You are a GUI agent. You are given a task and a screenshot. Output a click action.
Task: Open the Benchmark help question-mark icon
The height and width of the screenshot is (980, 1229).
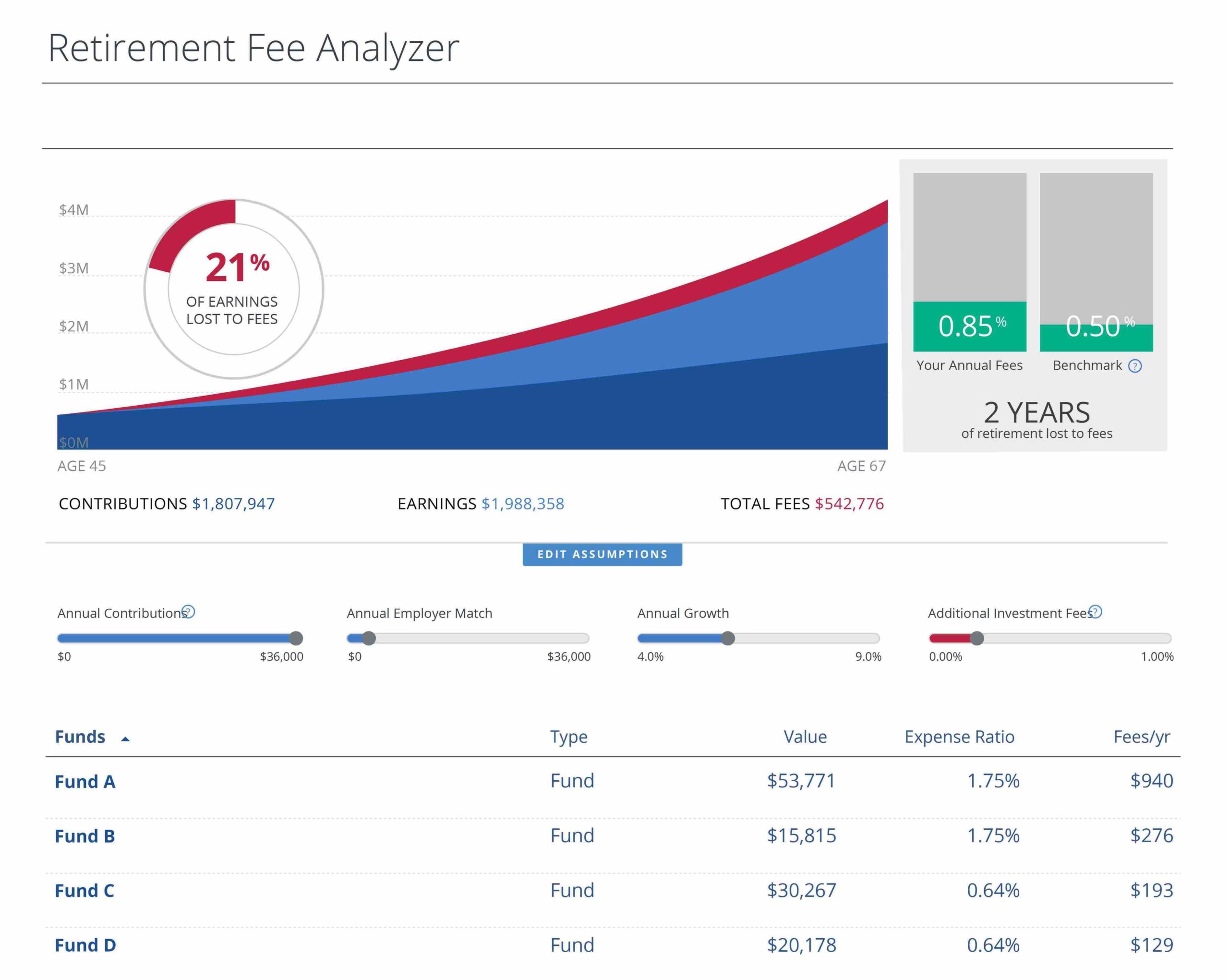point(1135,366)
